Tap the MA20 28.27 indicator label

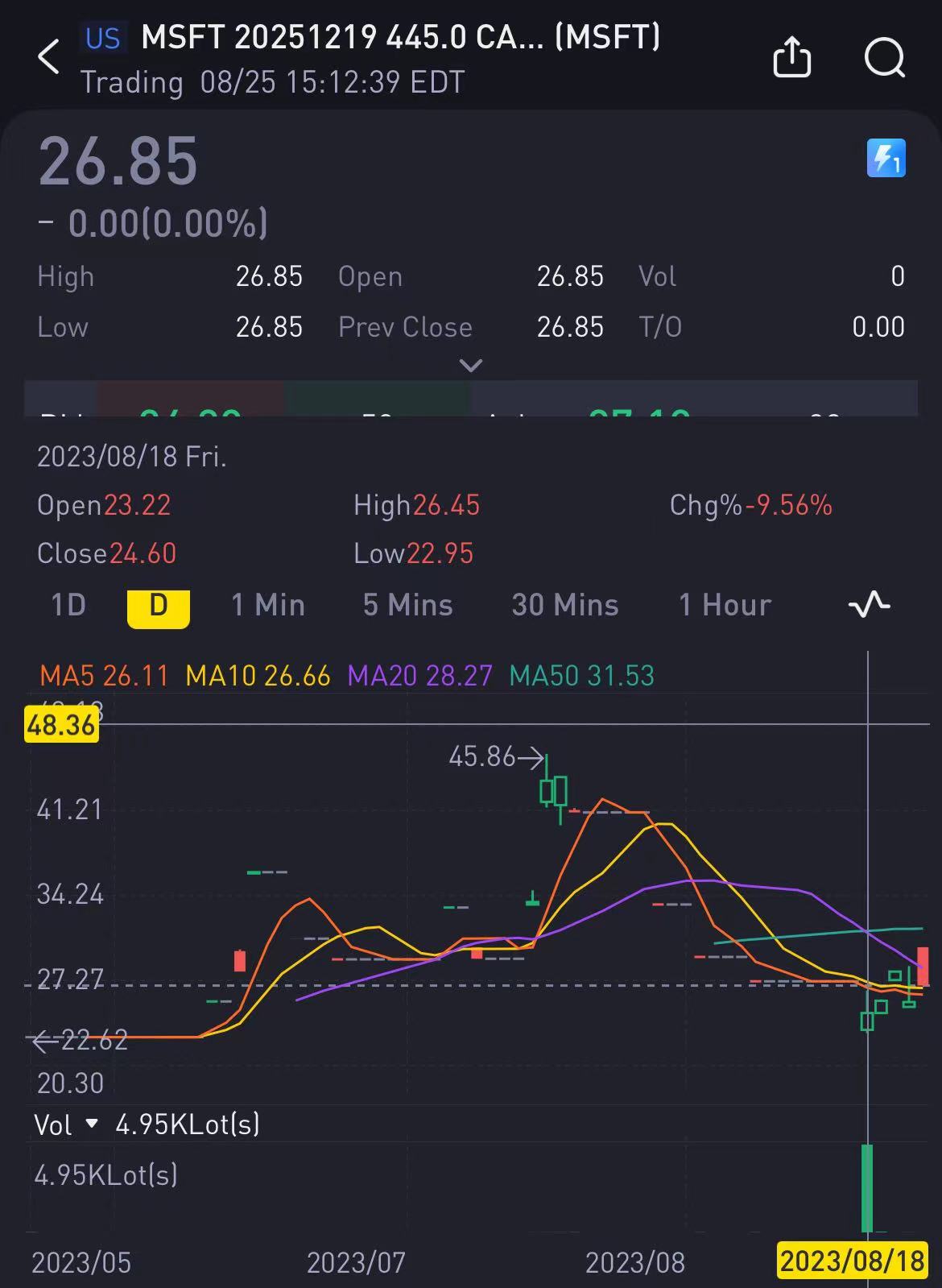[419, 675]
